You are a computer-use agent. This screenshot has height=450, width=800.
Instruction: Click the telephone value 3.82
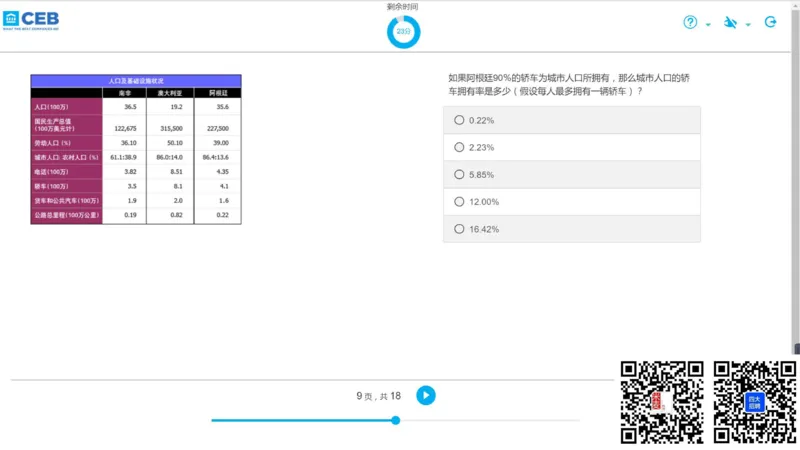(130, 172)
